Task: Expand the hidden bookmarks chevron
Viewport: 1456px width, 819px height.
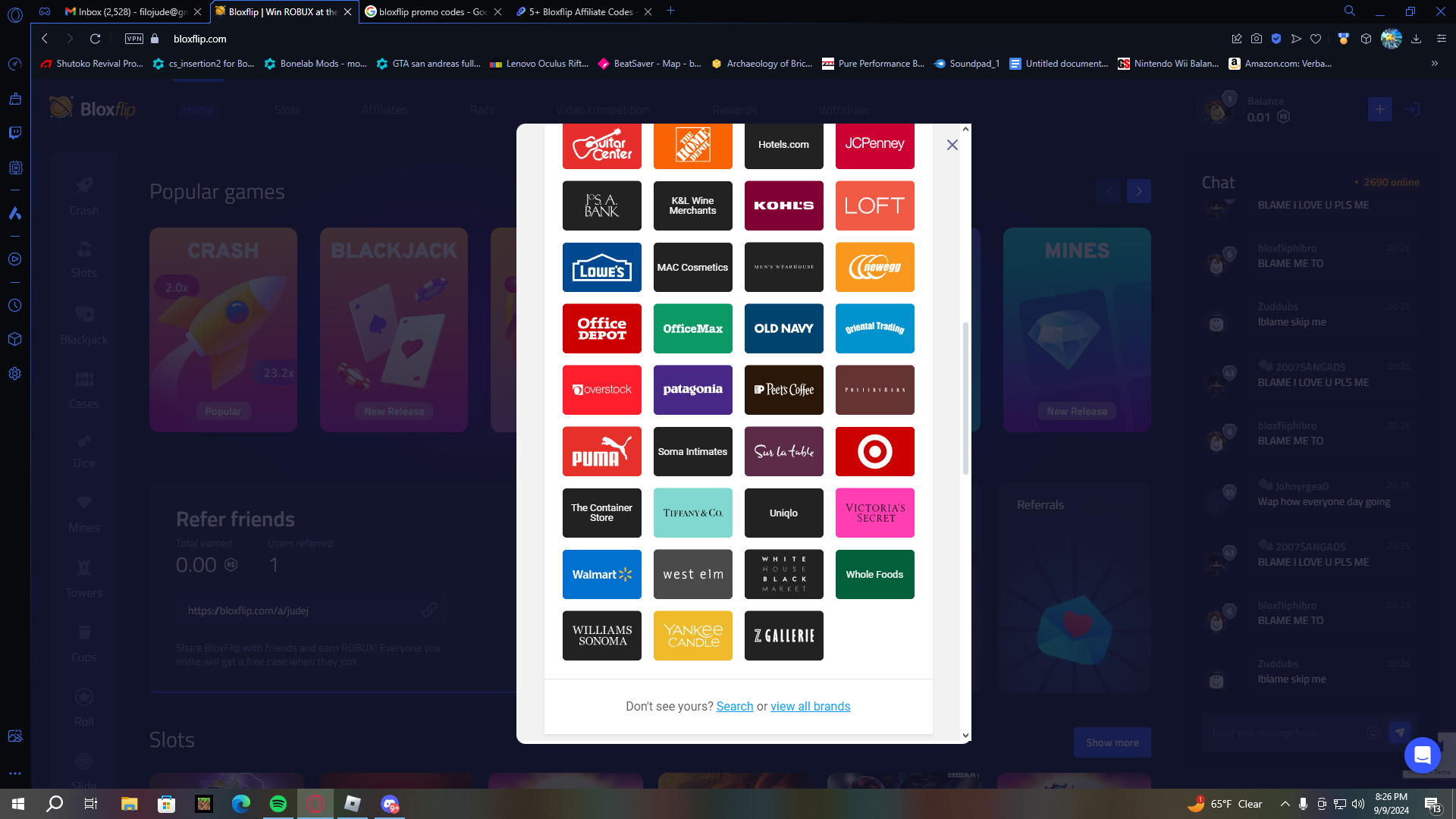Action: [x=1434, y=64]
